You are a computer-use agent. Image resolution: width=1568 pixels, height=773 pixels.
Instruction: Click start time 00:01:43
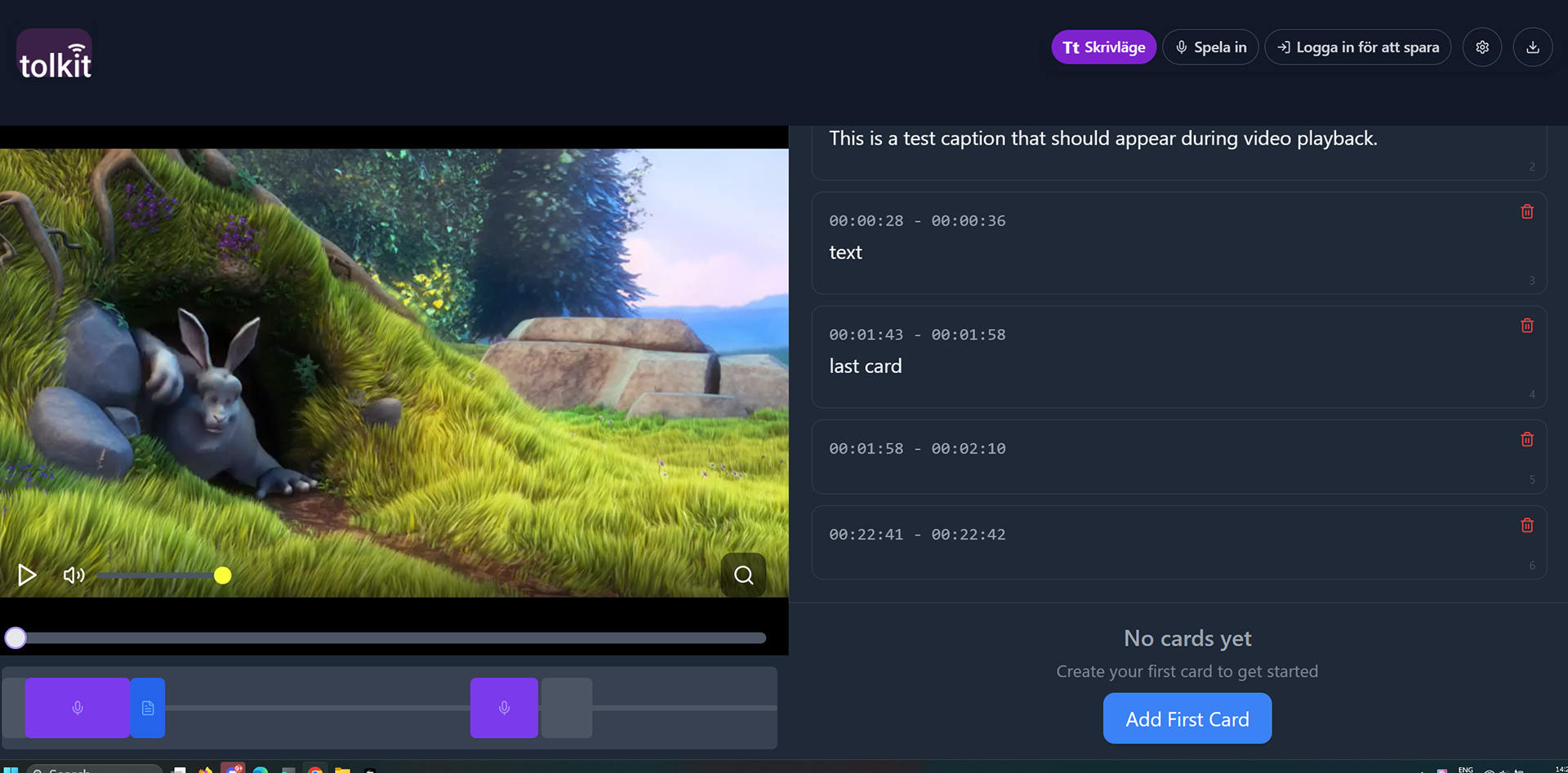click(866, 335)
